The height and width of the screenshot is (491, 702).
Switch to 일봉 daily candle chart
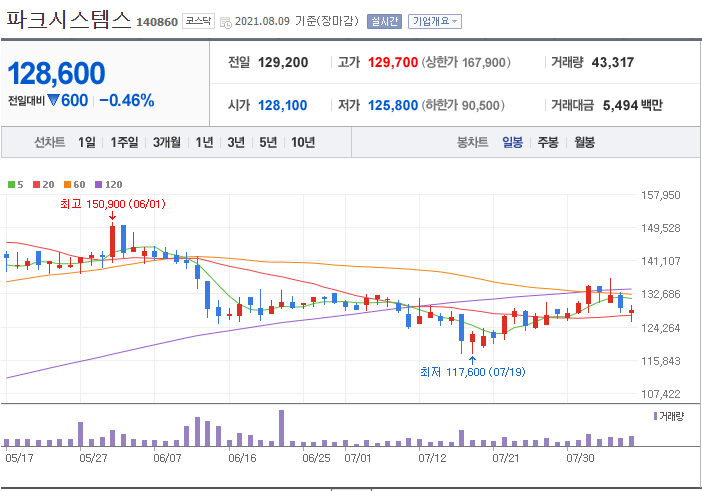coord(513,142)
